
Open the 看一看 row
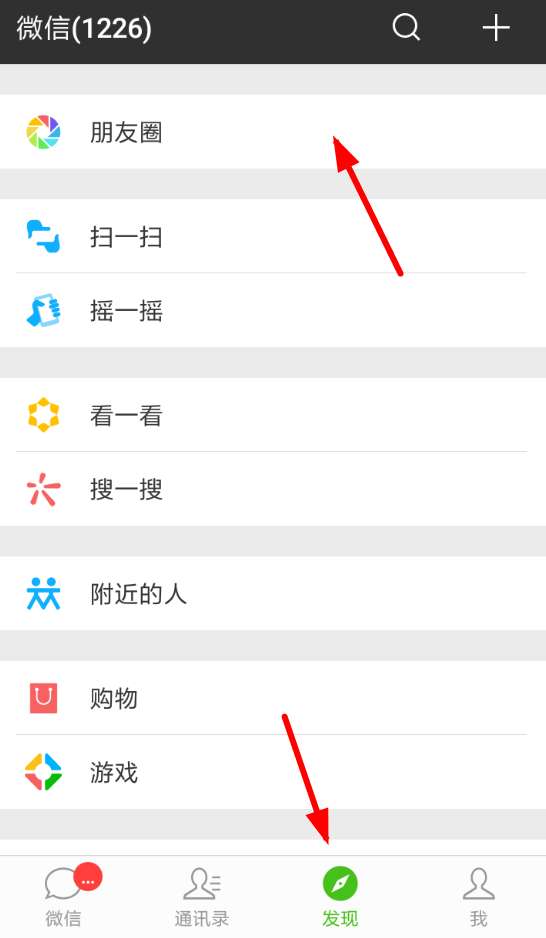coord(273,415)
